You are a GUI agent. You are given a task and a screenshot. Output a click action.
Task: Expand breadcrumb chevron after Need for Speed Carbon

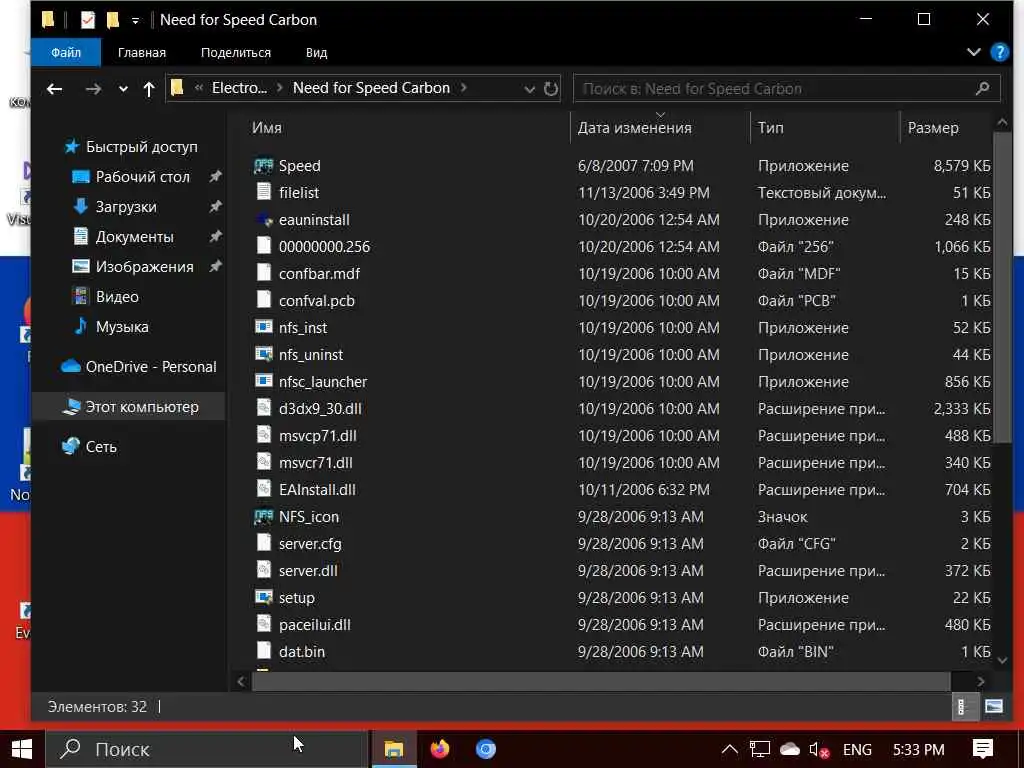point(463,88)
